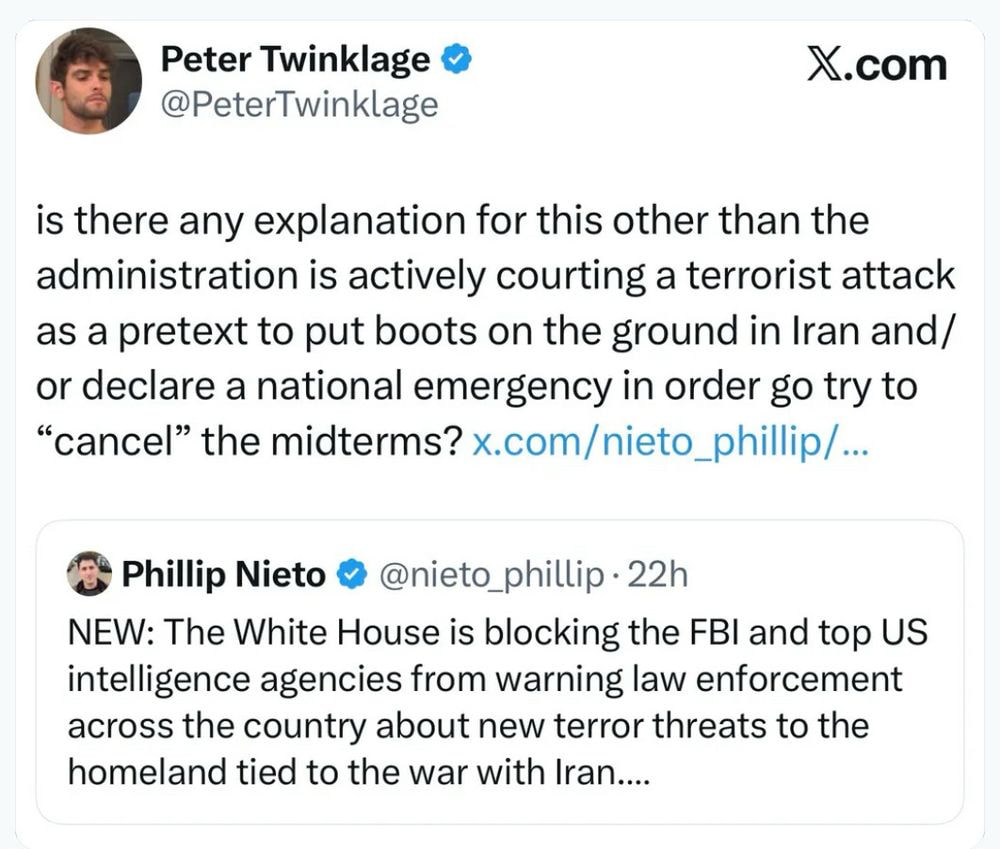Open the @nieto_phillip handle
The height and width of the screenshot is (849, 1000).
pyautogui.click(x=487, y=574)
